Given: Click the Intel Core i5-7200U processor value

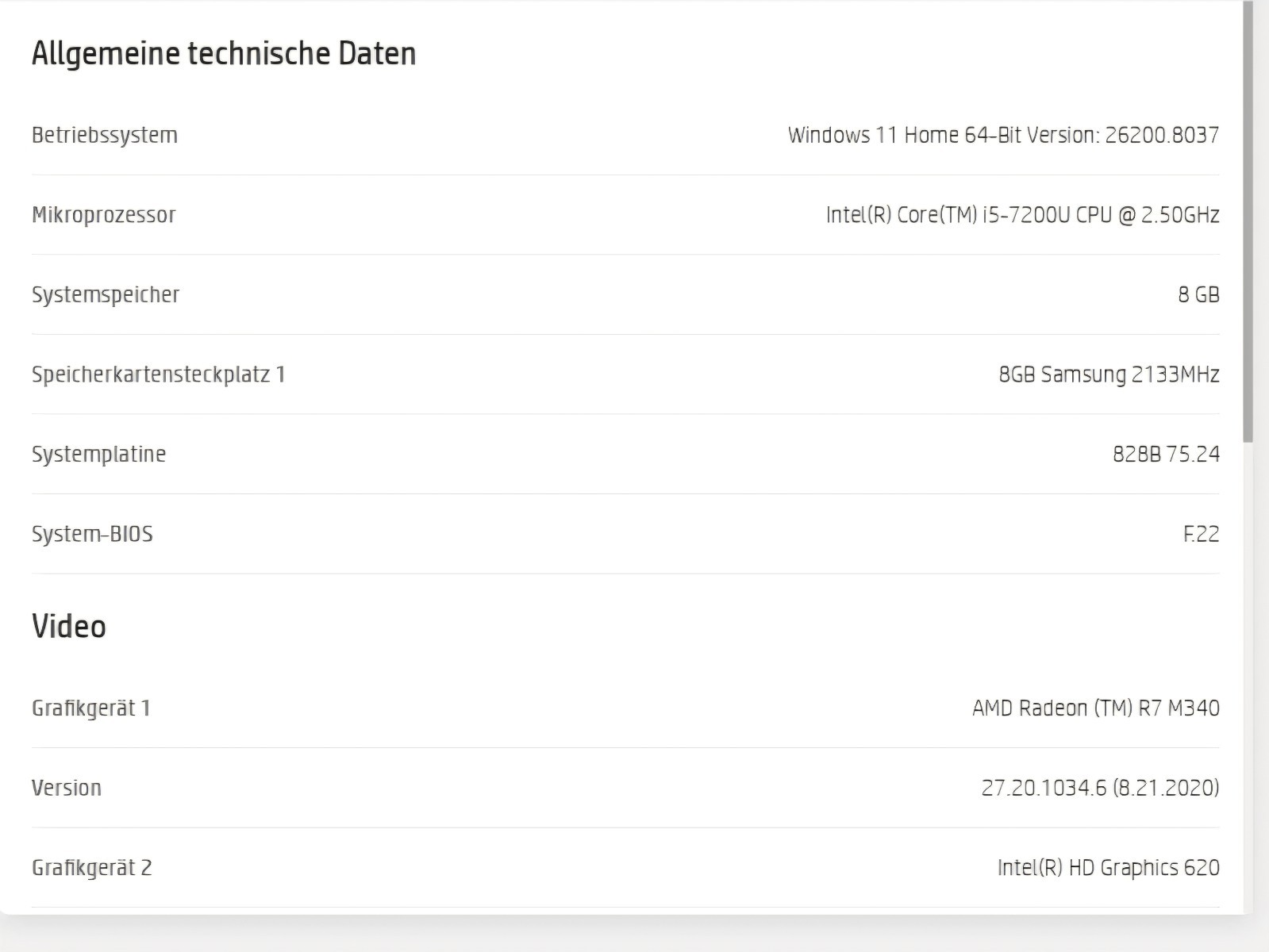Looking at the screenshot, I should tap(1022, 215).
